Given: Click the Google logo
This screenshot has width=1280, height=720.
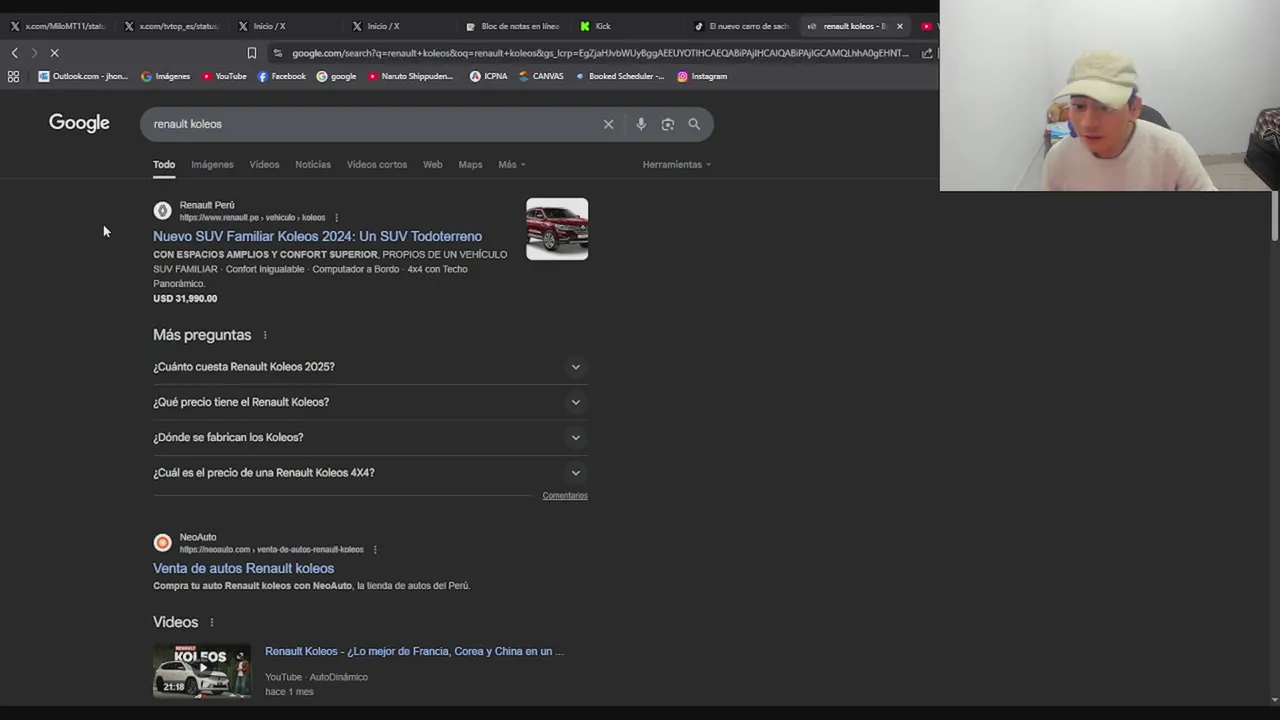Looking at the screenshot, I should coord(79,123).
